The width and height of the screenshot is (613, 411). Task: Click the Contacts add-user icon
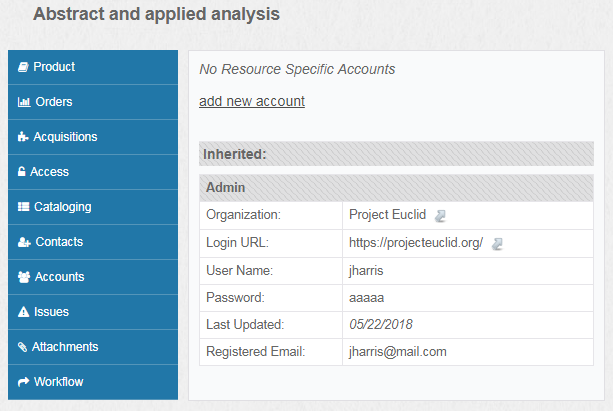[x=24, y=242]
